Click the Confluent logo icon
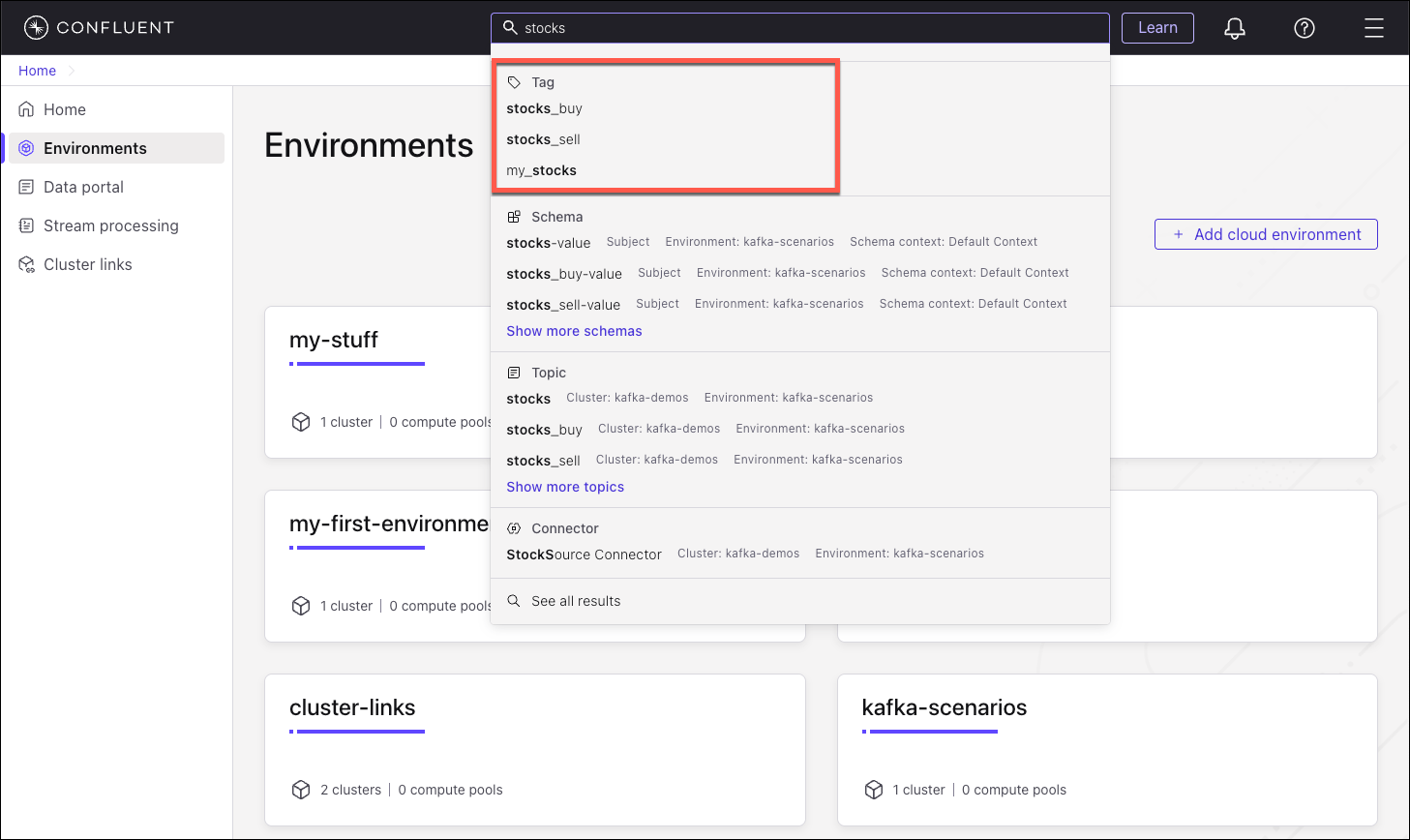 click(x=36, y=28)
